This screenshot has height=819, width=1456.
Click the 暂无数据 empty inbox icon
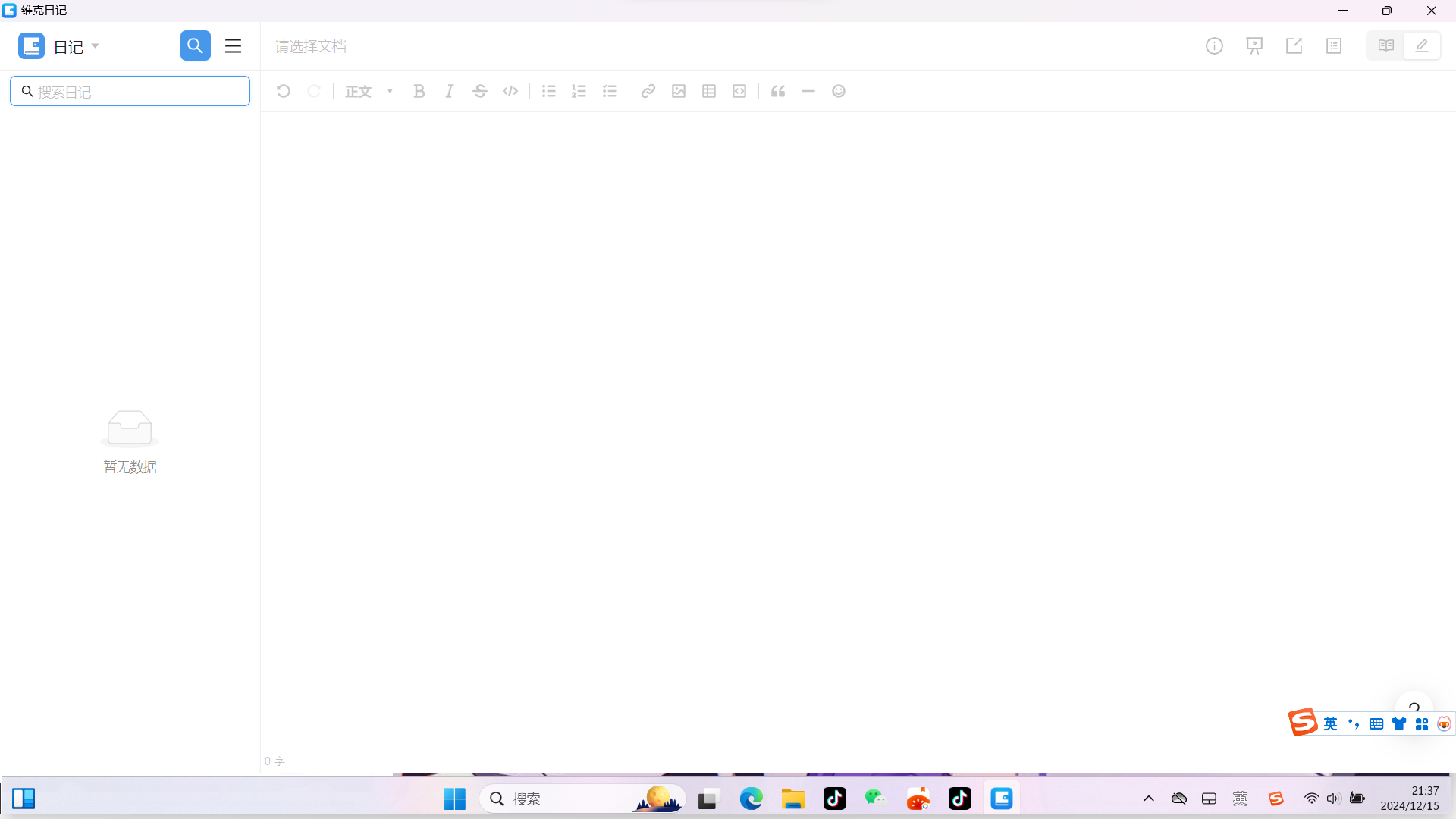pos(130,428)
